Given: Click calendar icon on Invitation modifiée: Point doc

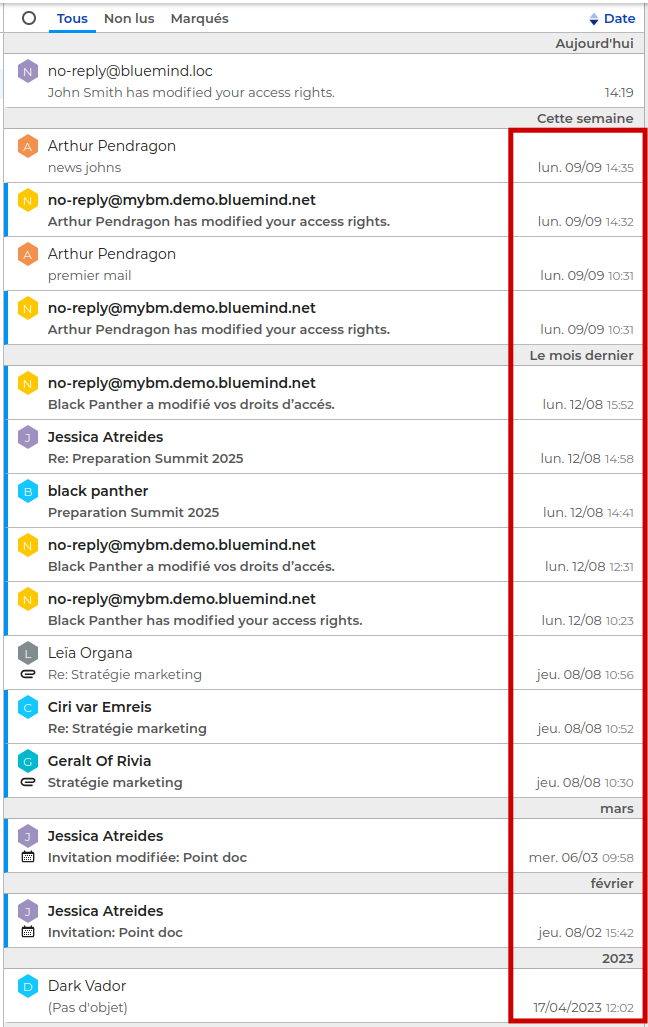Looking at the screenshot, I should click(x=28, y=857).
